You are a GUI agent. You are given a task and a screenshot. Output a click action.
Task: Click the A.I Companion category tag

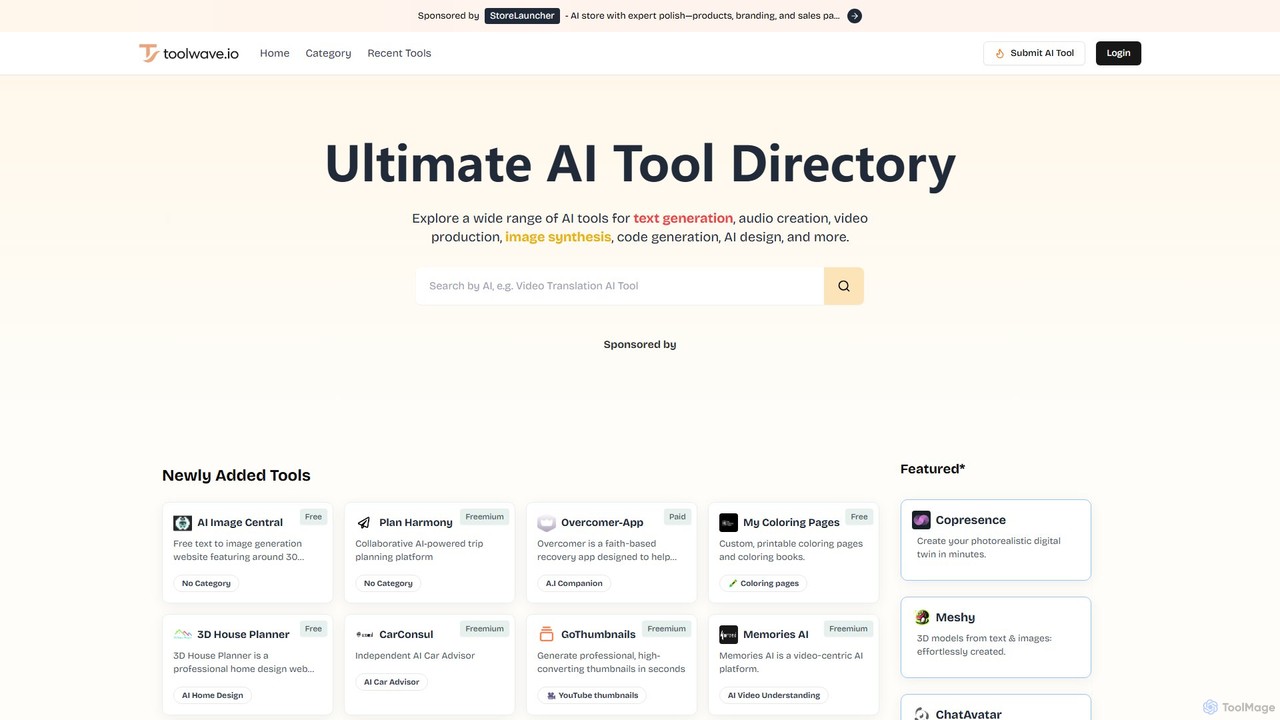tap(574, 583)
